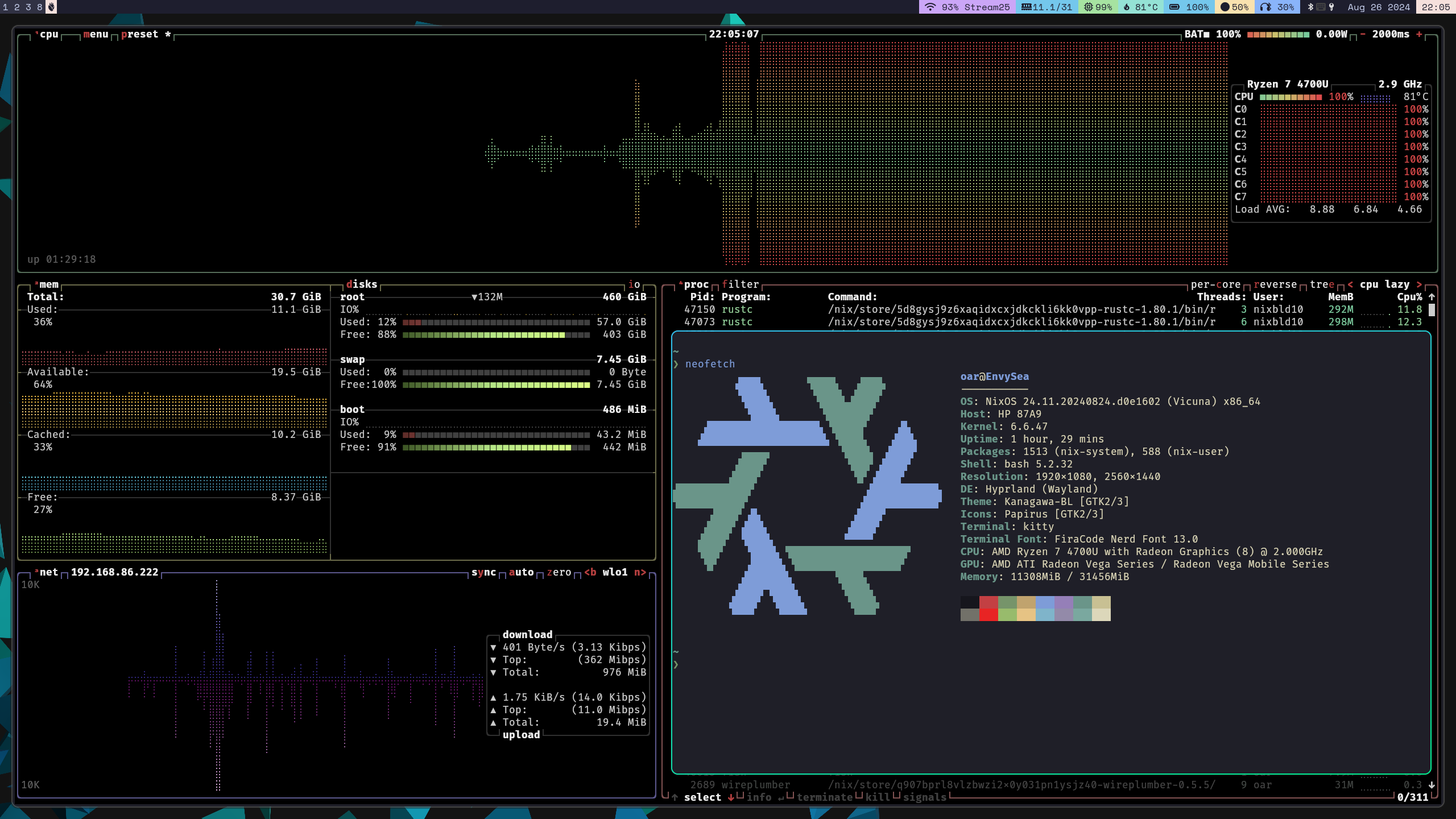The height and width of the screenshot is (819, 1456).
Task: Switch to workspace 2
Action: pyautogui.click(x=17, y=7)
